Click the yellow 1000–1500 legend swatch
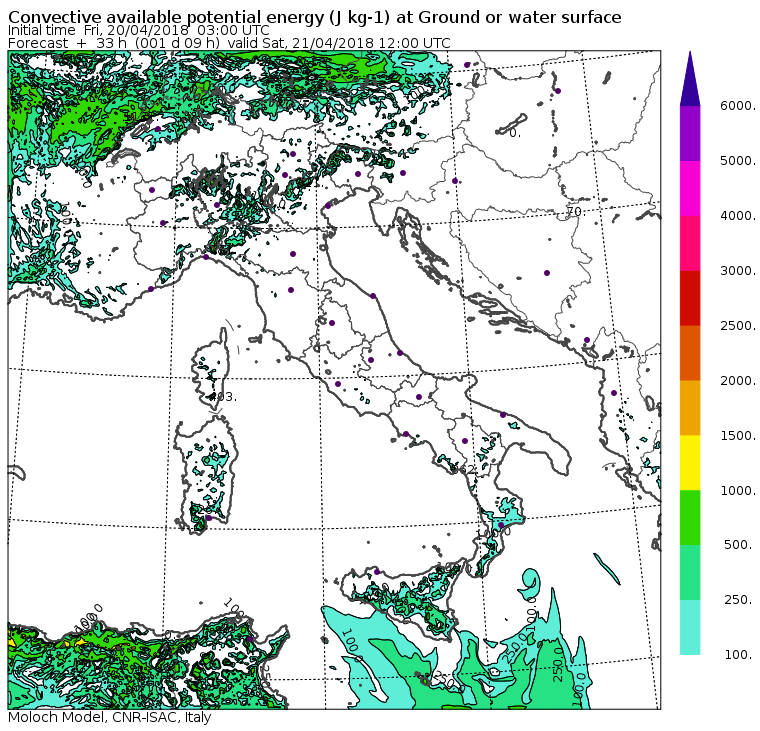Screen dimensions: 760x731 [690, 462]
